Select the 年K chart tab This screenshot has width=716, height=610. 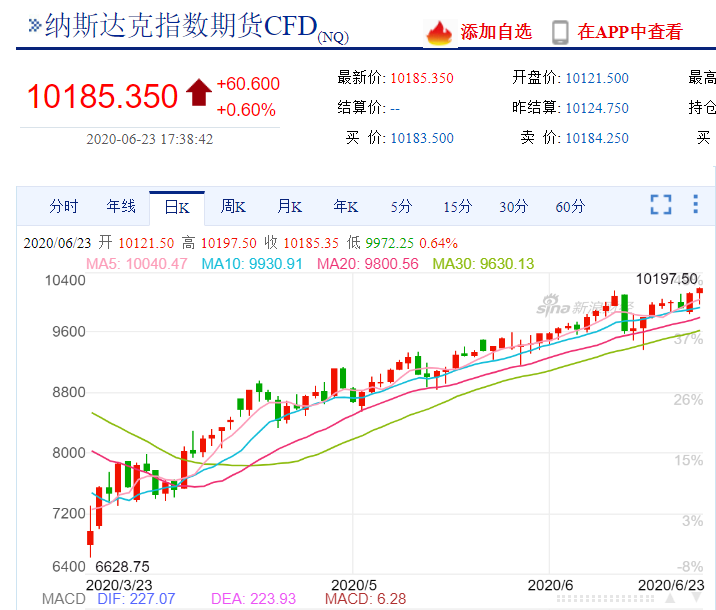346,206
